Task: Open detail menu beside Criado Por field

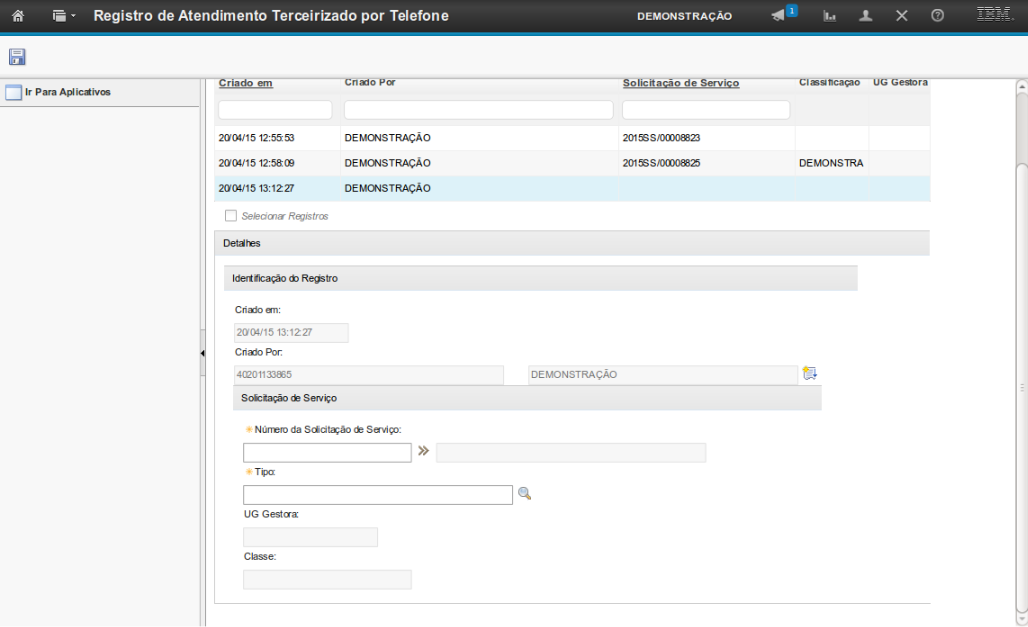Action: pyautogui.click(x=809, y=374)
